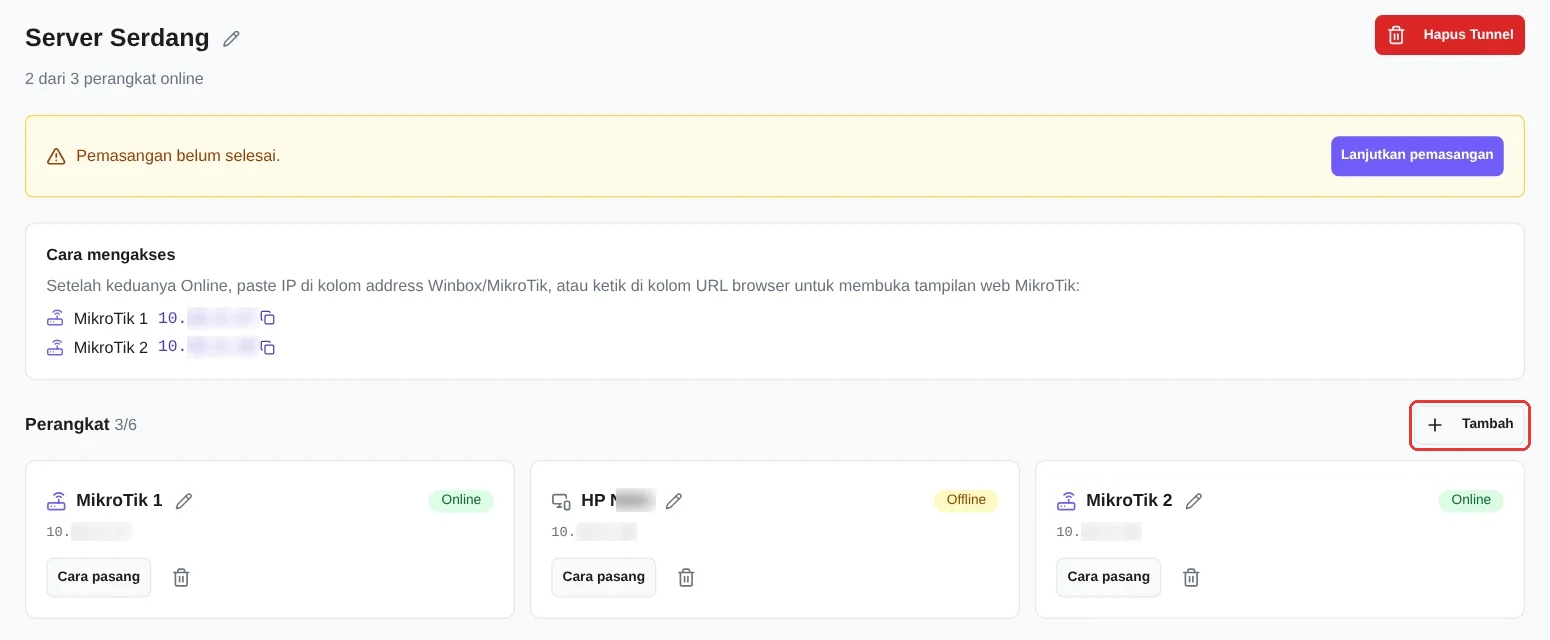This screenshot has width=1550, height=640.
Task: Copy the MikroTik 2 IP address
Action: (x=267, y=348)
